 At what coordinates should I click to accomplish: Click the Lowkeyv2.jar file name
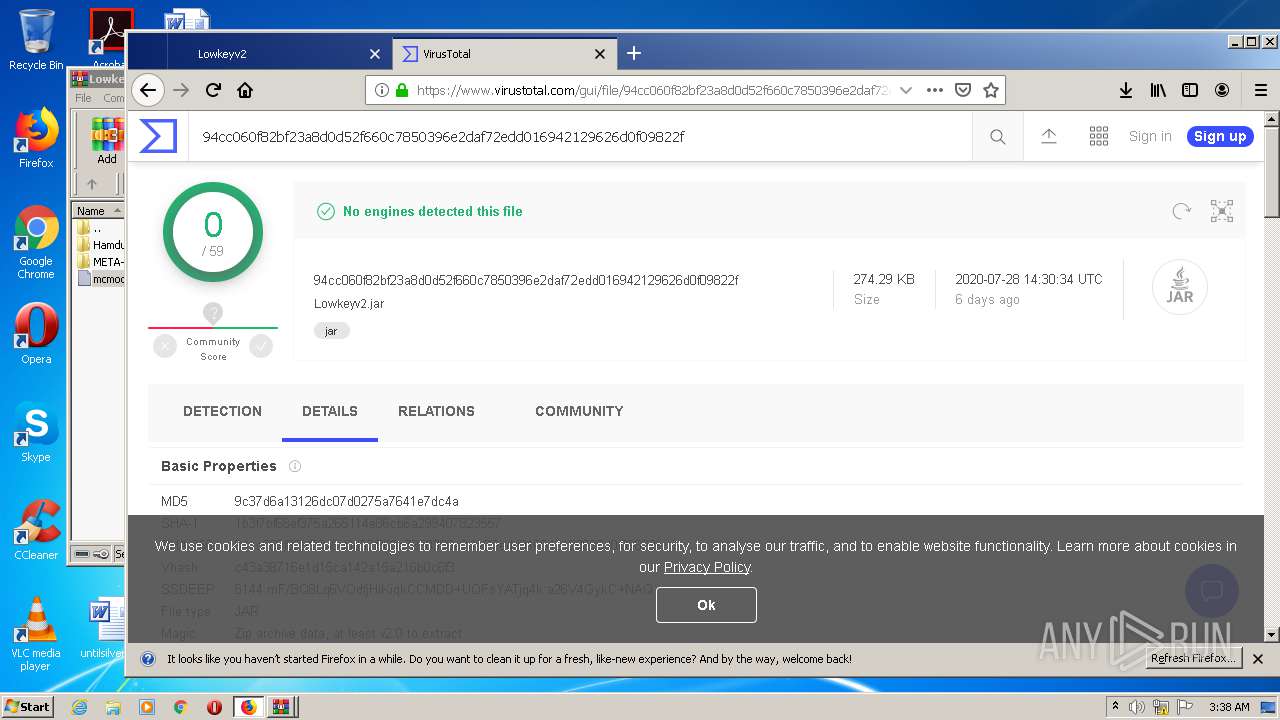[x=349, y=303]
